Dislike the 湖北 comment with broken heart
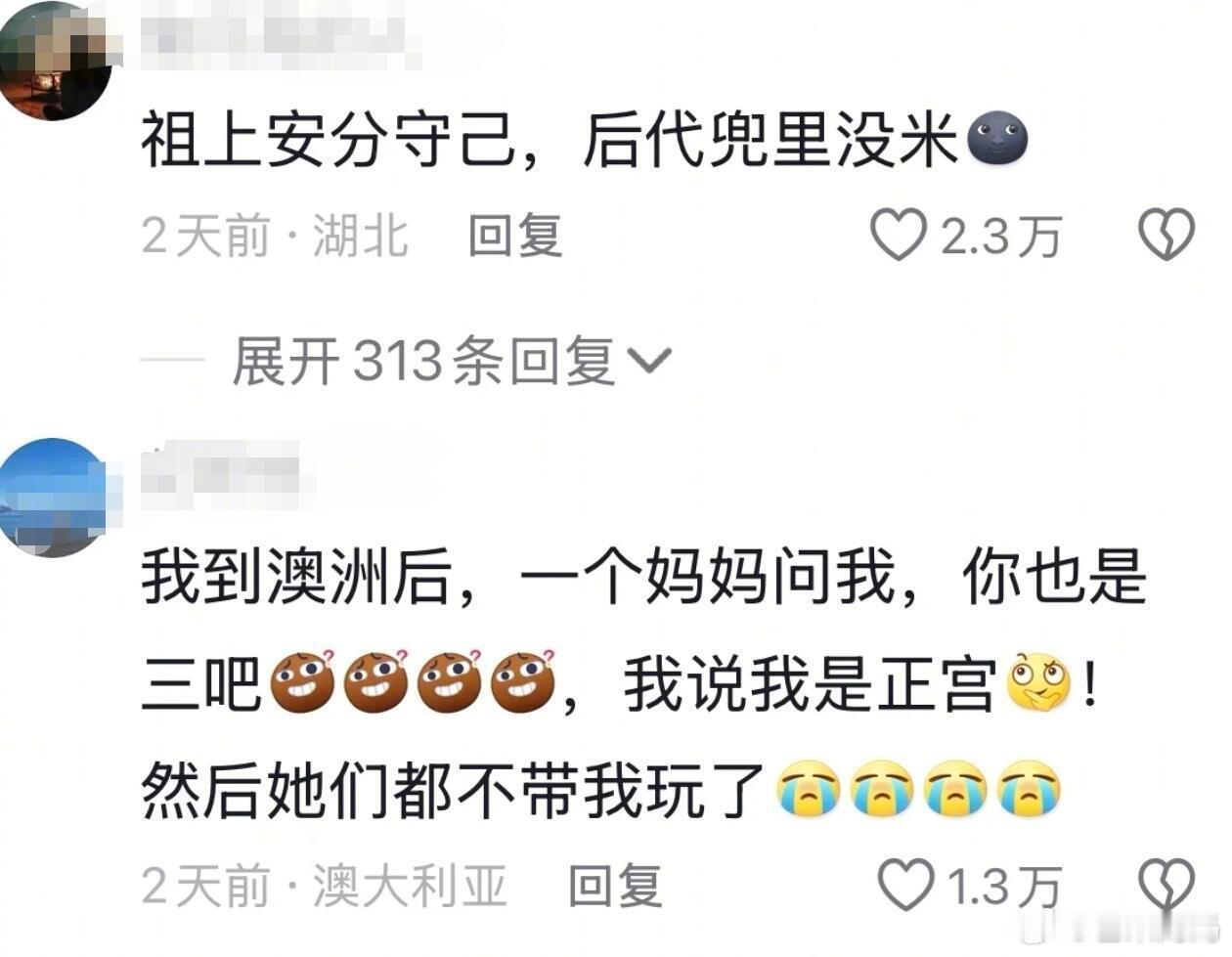 (1167, 235)
